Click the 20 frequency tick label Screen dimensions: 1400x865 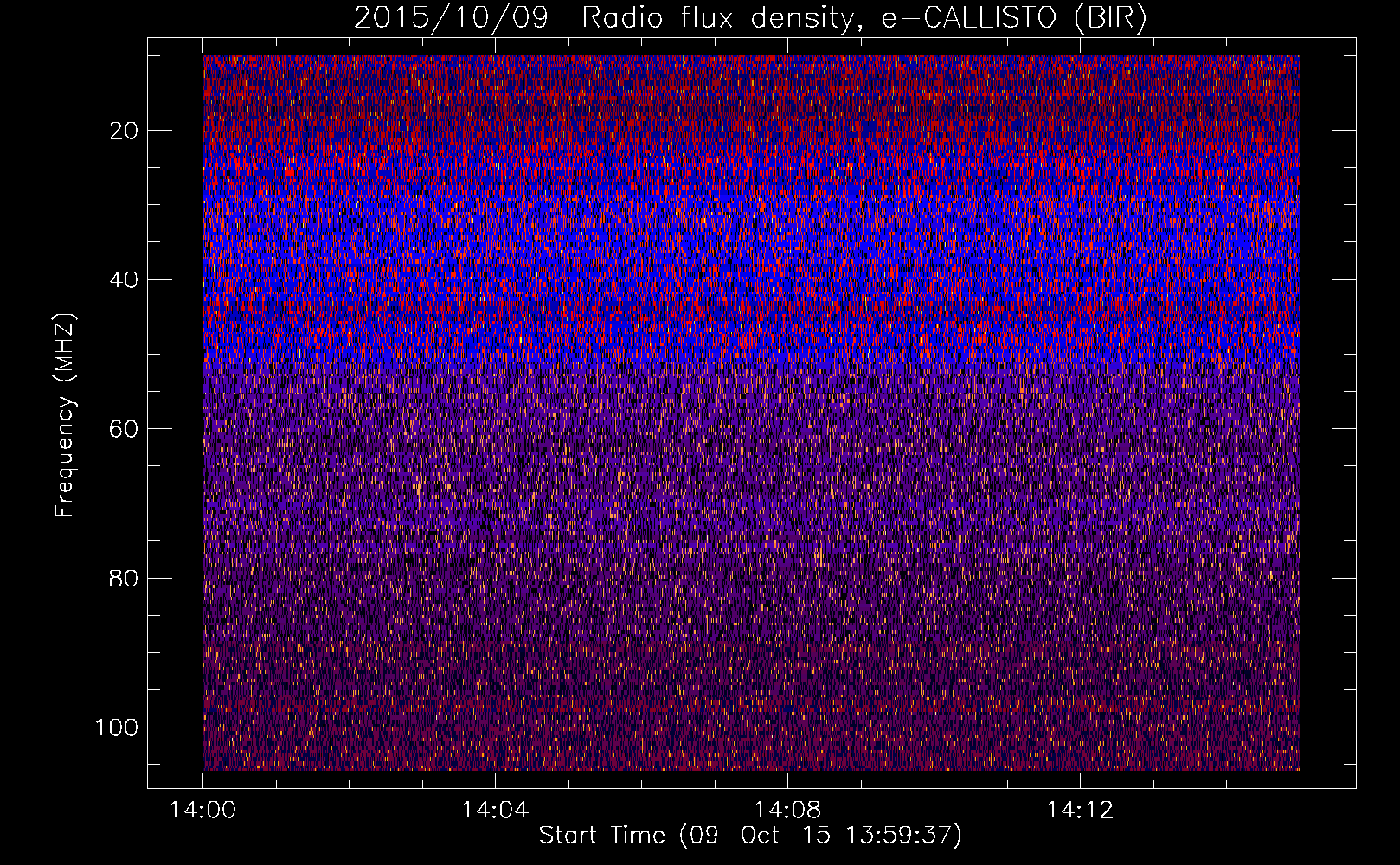click(x=125, y=131)
